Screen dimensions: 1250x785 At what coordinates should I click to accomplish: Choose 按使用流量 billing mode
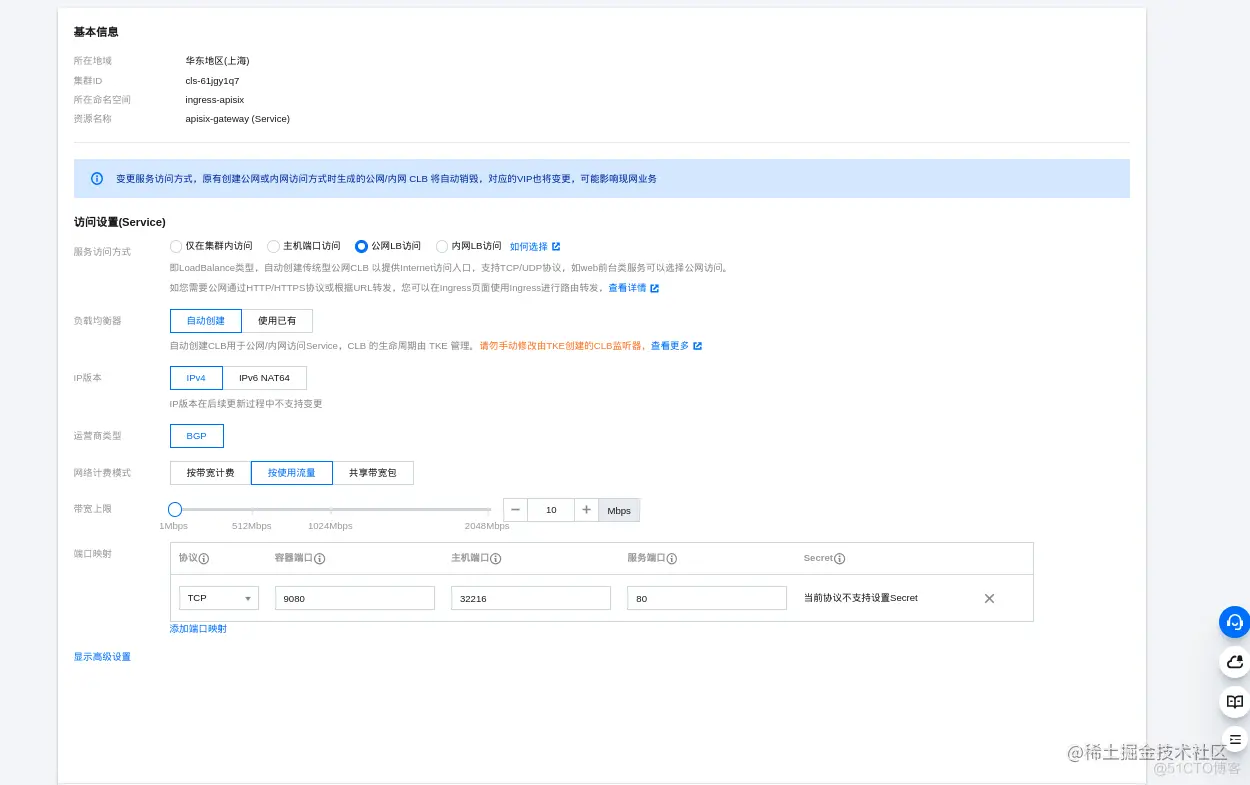pyautogui.click(x=291, y=473)
